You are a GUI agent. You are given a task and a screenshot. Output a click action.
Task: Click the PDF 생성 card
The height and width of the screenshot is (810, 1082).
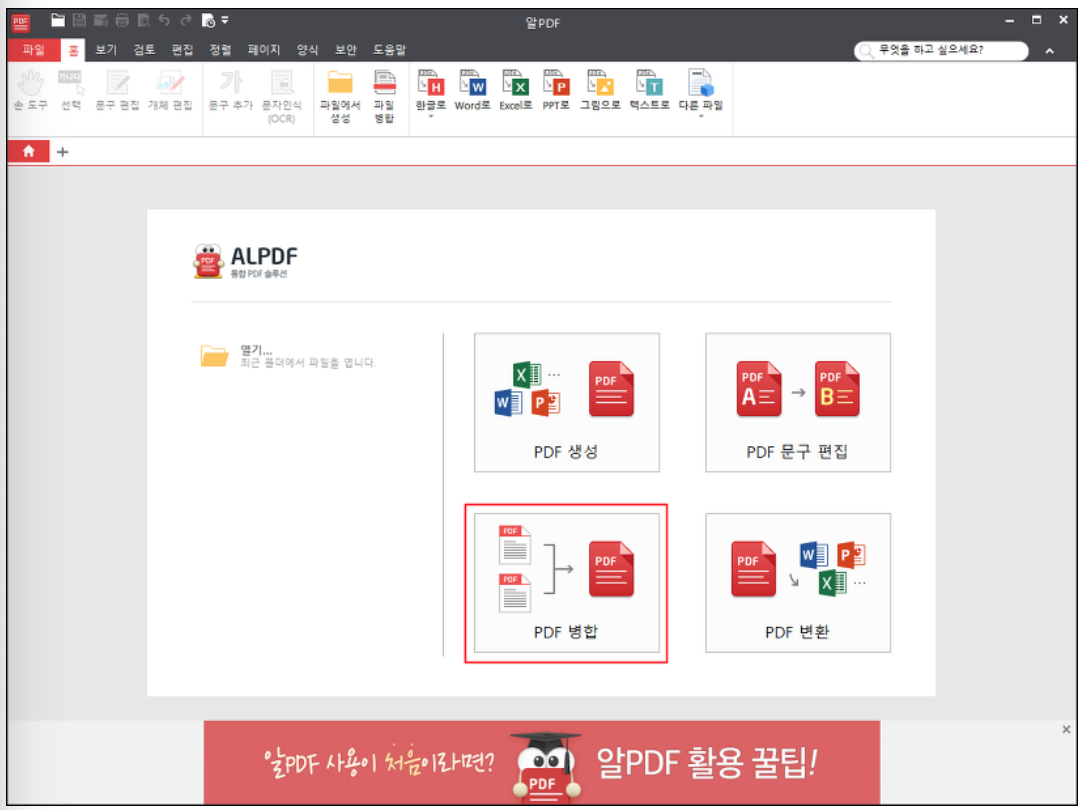[x=567, y=402]
